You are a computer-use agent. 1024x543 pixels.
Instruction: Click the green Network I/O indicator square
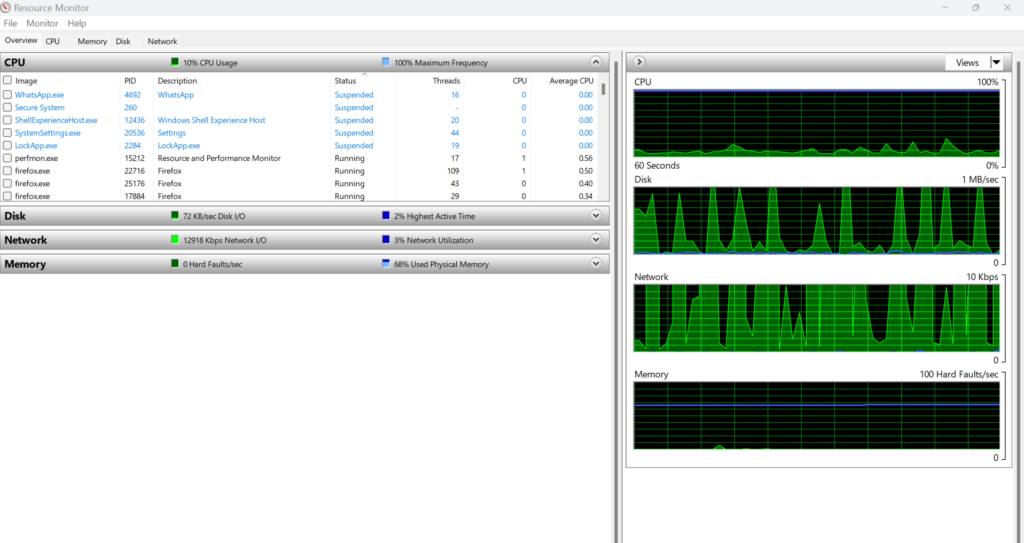175,240
